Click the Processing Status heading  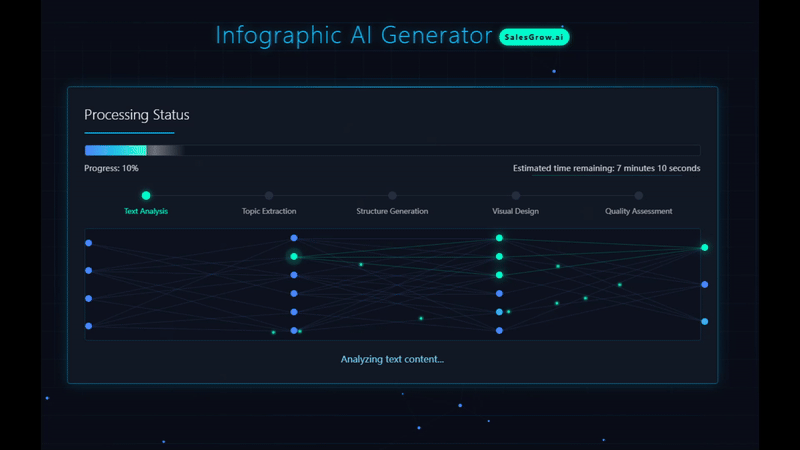tap(137, 115)
